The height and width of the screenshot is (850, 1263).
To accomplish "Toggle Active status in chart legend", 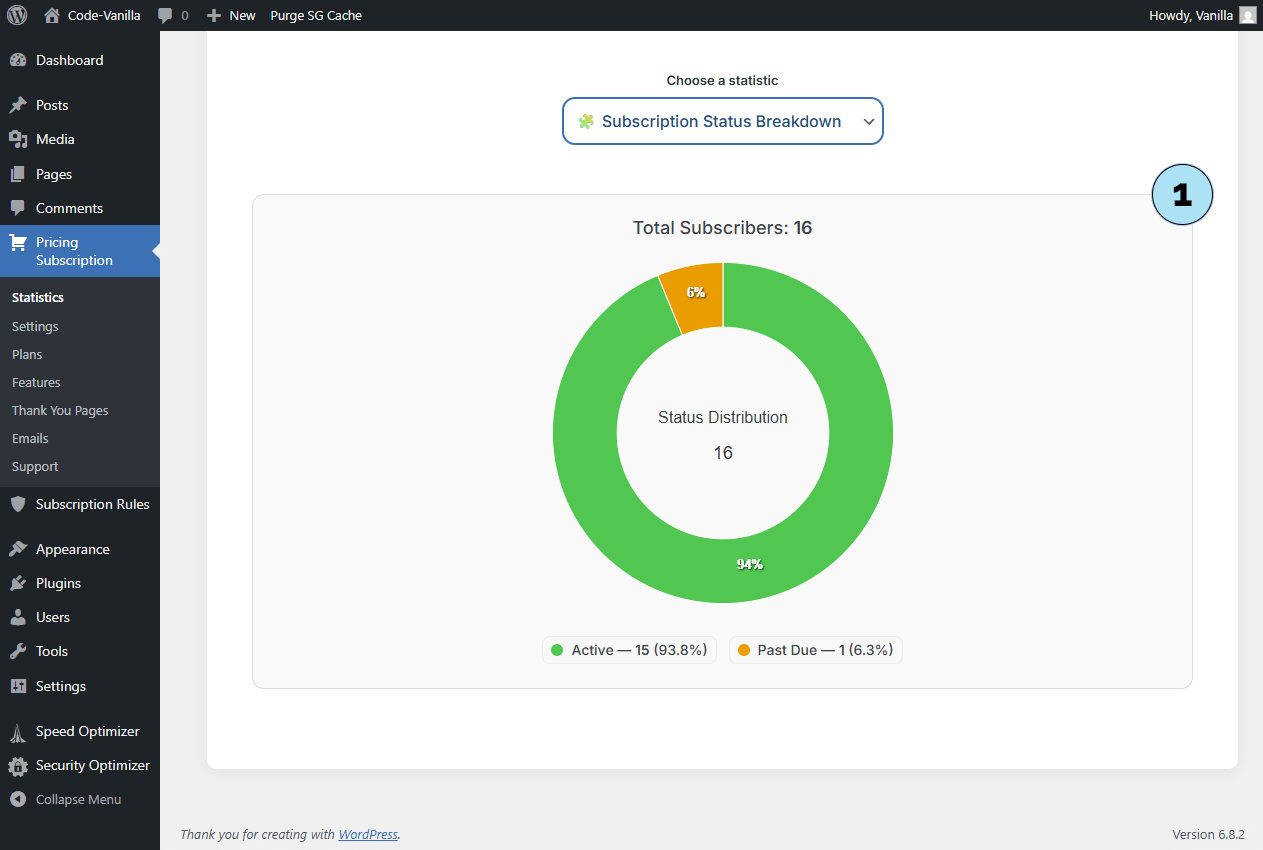I will 629,650.
